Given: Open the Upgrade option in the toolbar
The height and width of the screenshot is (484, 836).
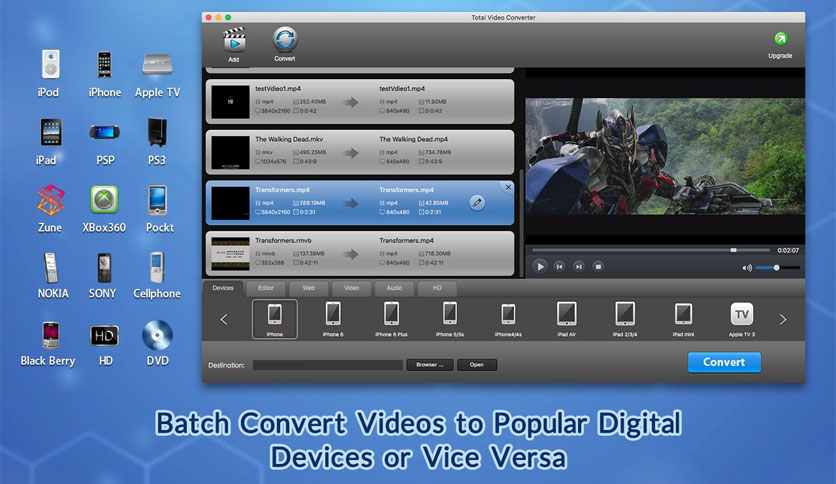Looking at the screenshot, I should pyautogui.click(x=780, y=45).
